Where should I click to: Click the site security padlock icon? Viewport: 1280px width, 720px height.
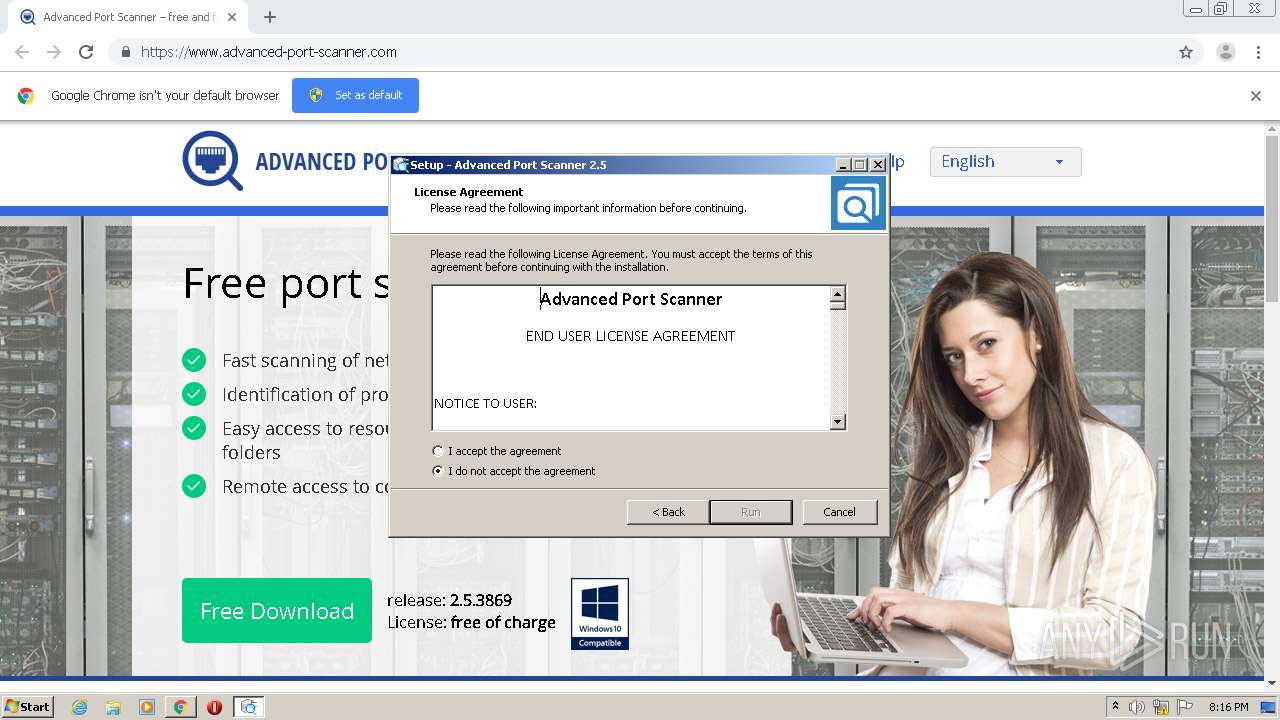(125, 52)
